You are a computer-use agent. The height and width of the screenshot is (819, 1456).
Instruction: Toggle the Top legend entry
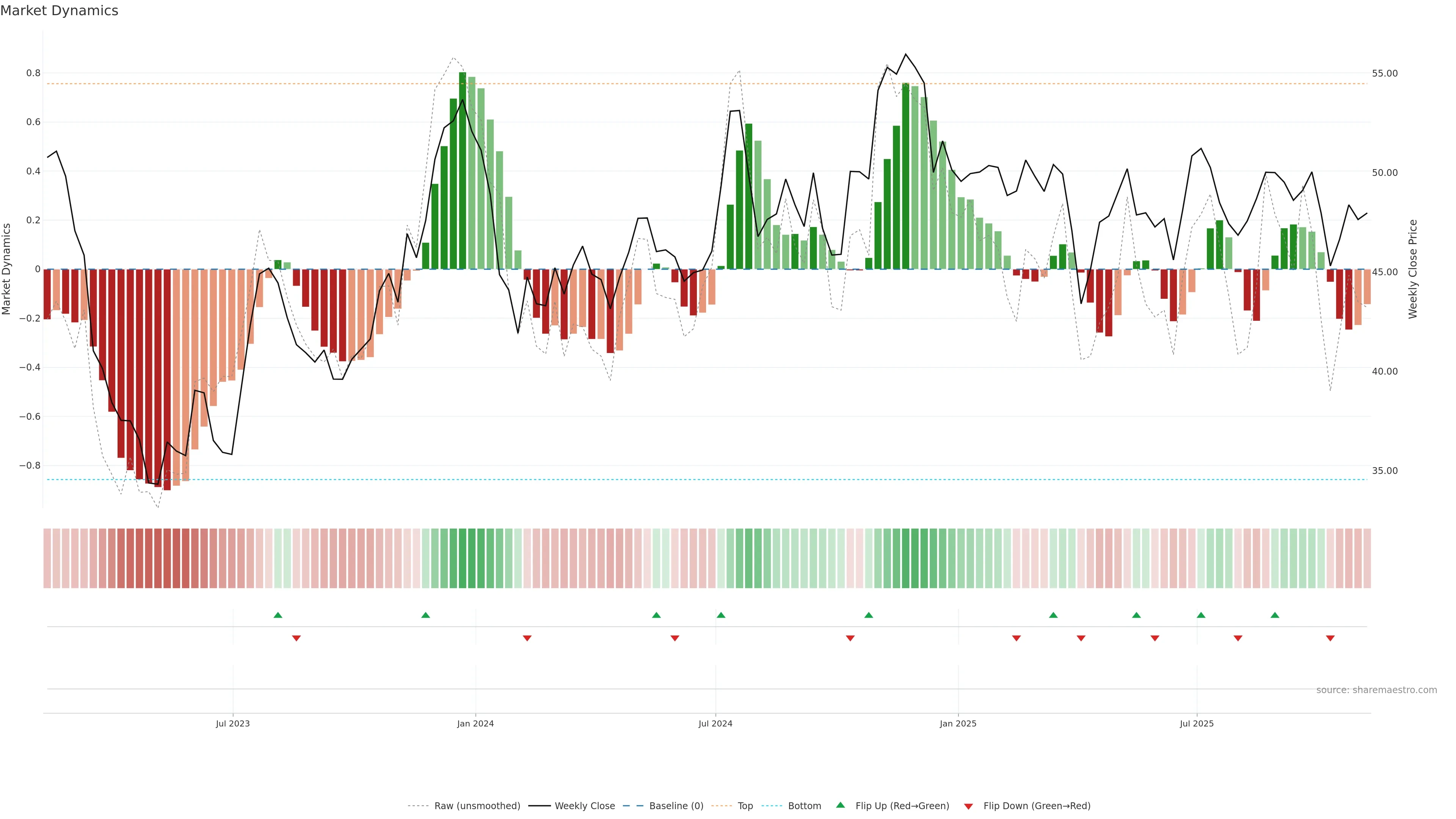coord(745,806)
